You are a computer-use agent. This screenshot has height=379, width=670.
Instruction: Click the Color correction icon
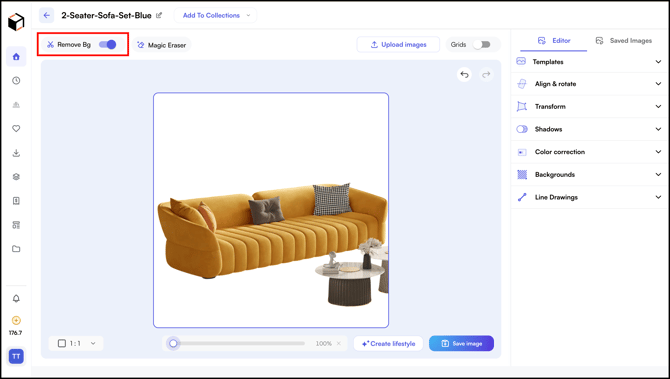coord(522,152)
